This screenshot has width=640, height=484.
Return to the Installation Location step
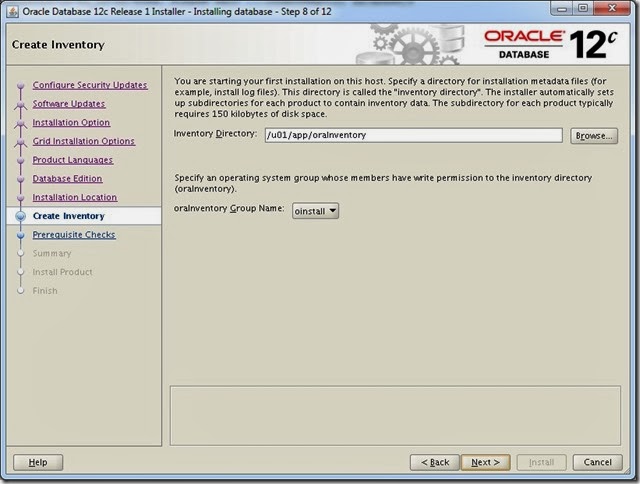[x=75, y=197]
